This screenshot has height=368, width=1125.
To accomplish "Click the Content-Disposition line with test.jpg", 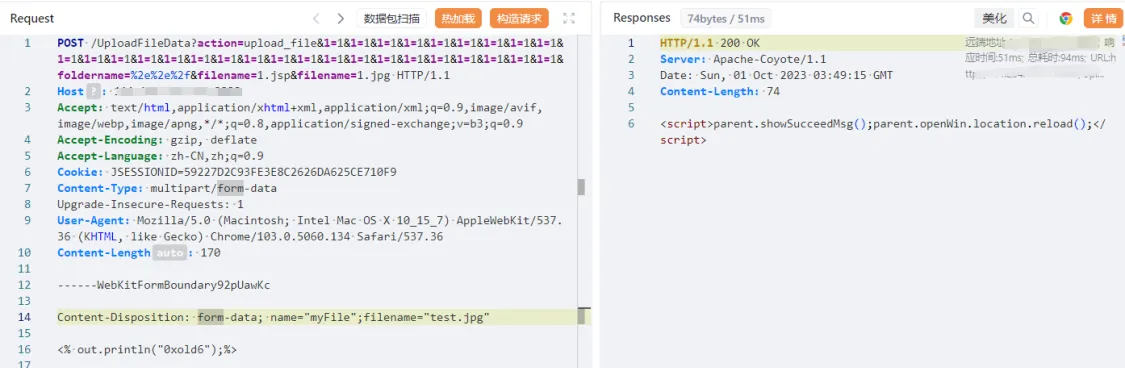I will click(273, 317).
